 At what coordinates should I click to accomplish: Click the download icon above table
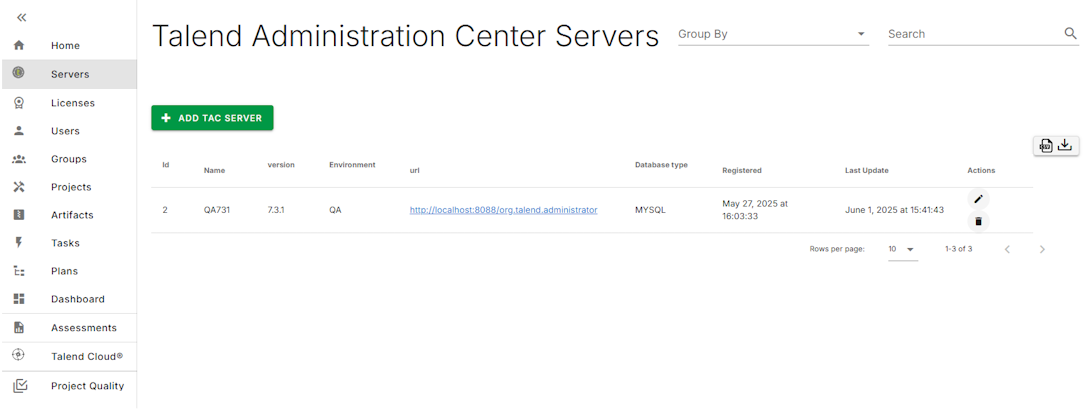tap(1065, 146)
